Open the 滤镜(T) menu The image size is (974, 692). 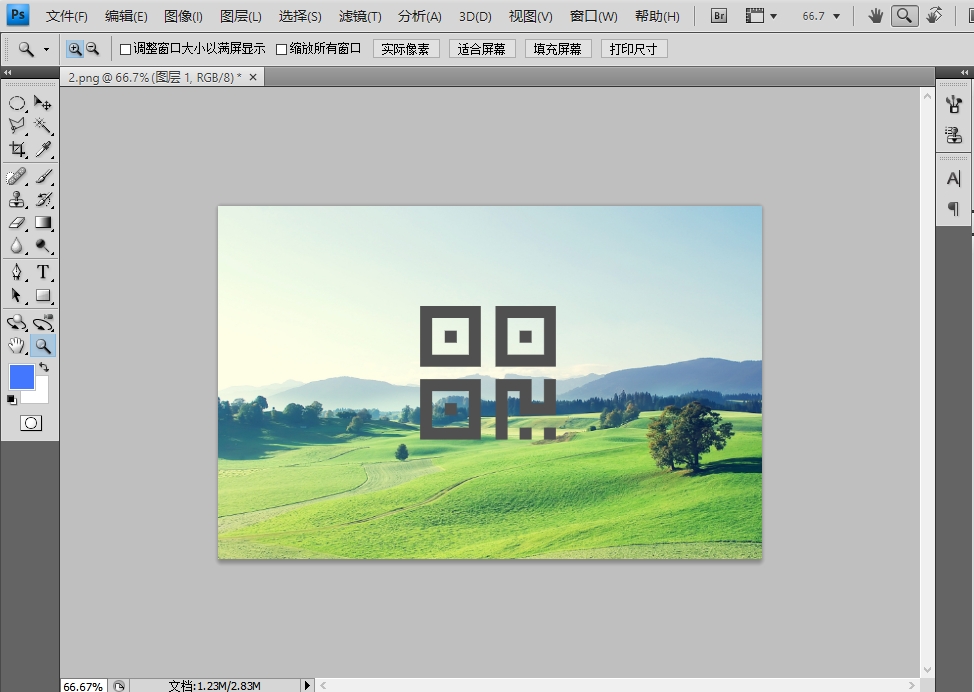coord(360,17)
